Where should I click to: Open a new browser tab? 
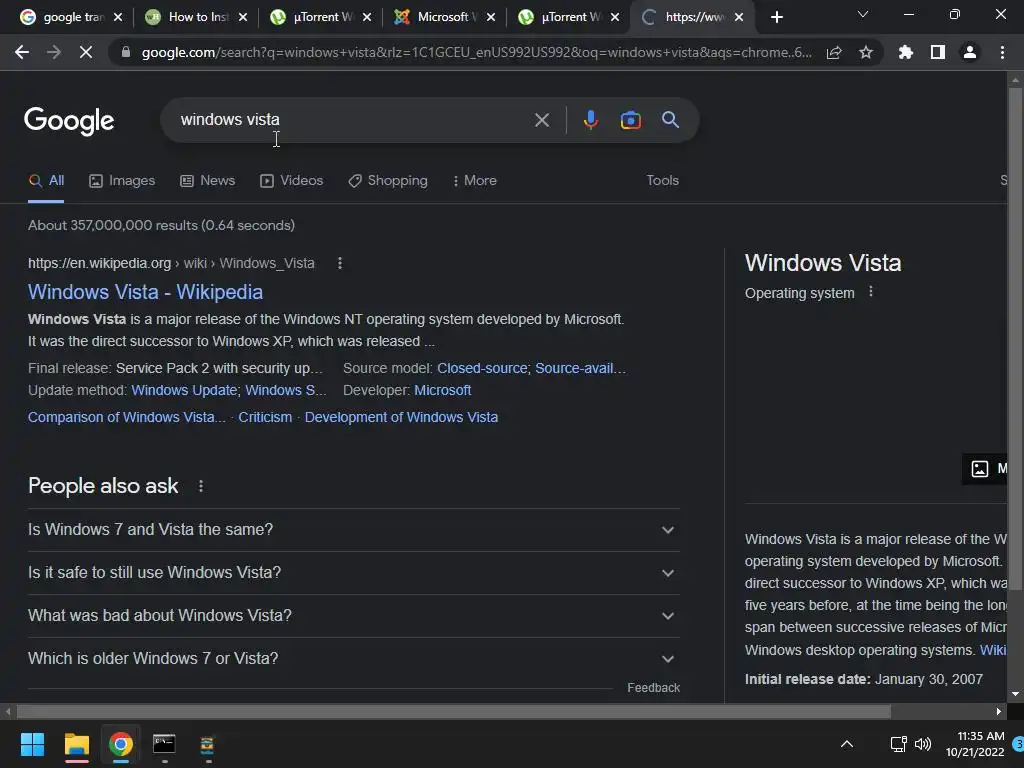coord(776,18)
